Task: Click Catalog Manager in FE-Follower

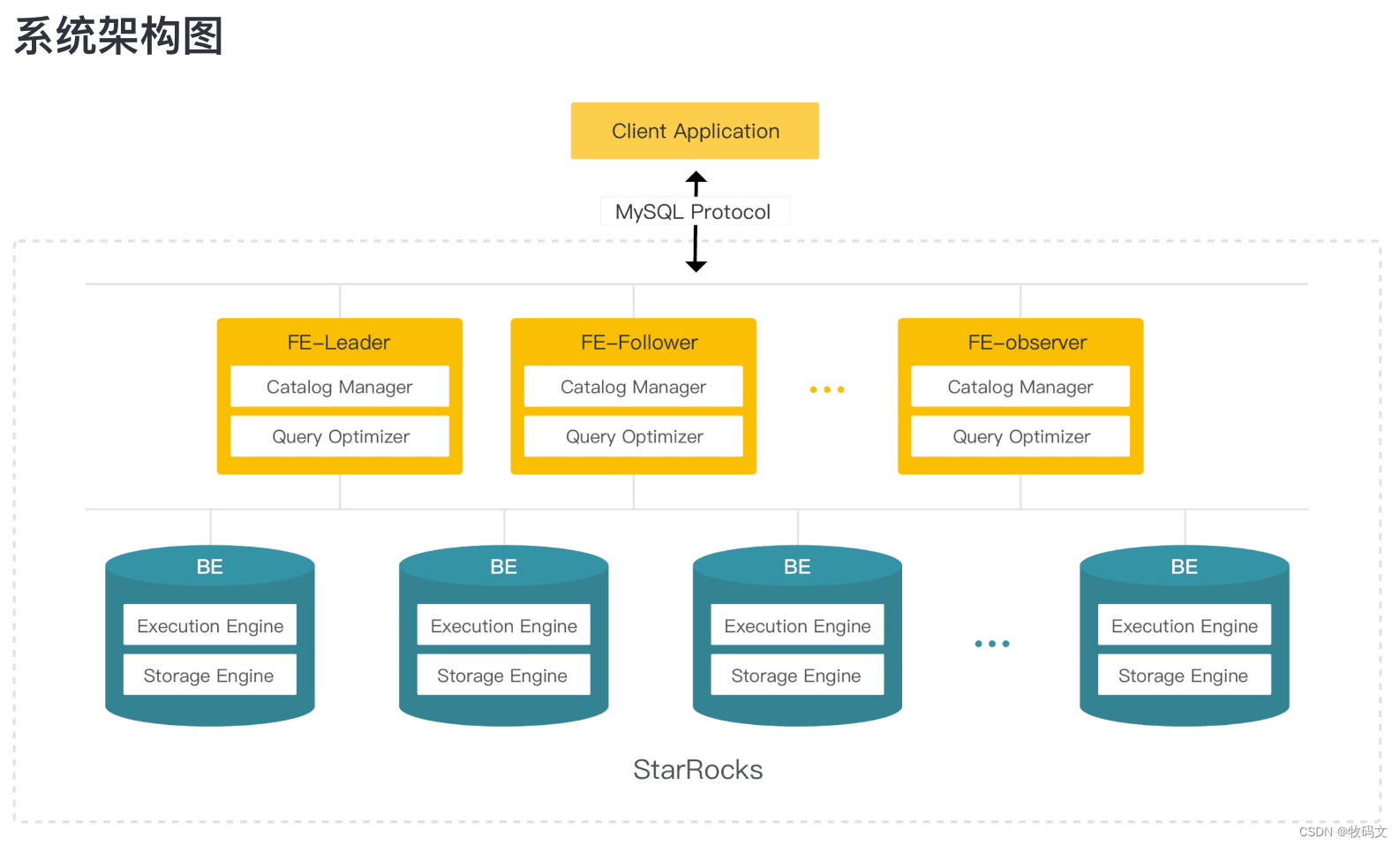Action: coord(634,387)
